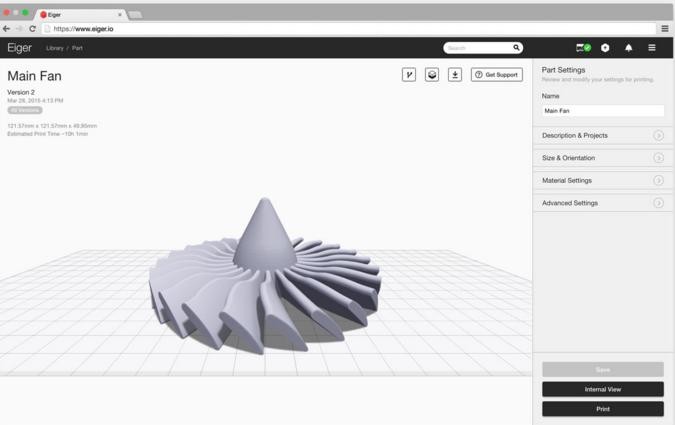
Task: Open the hamburger menu in Eiger header
Action: [652, 47]
